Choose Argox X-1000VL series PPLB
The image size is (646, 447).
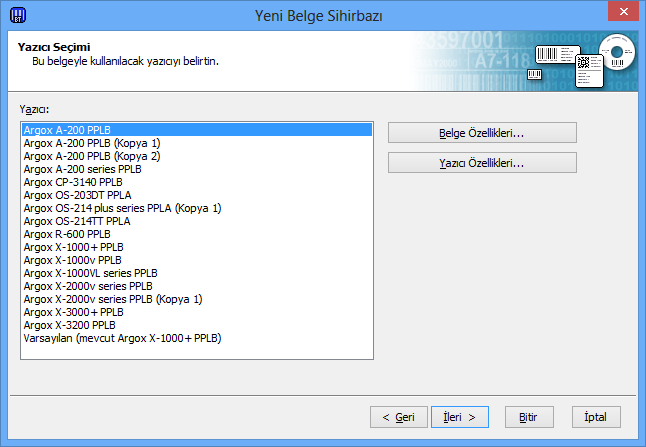pyautogui.click(x=90, y=273)
